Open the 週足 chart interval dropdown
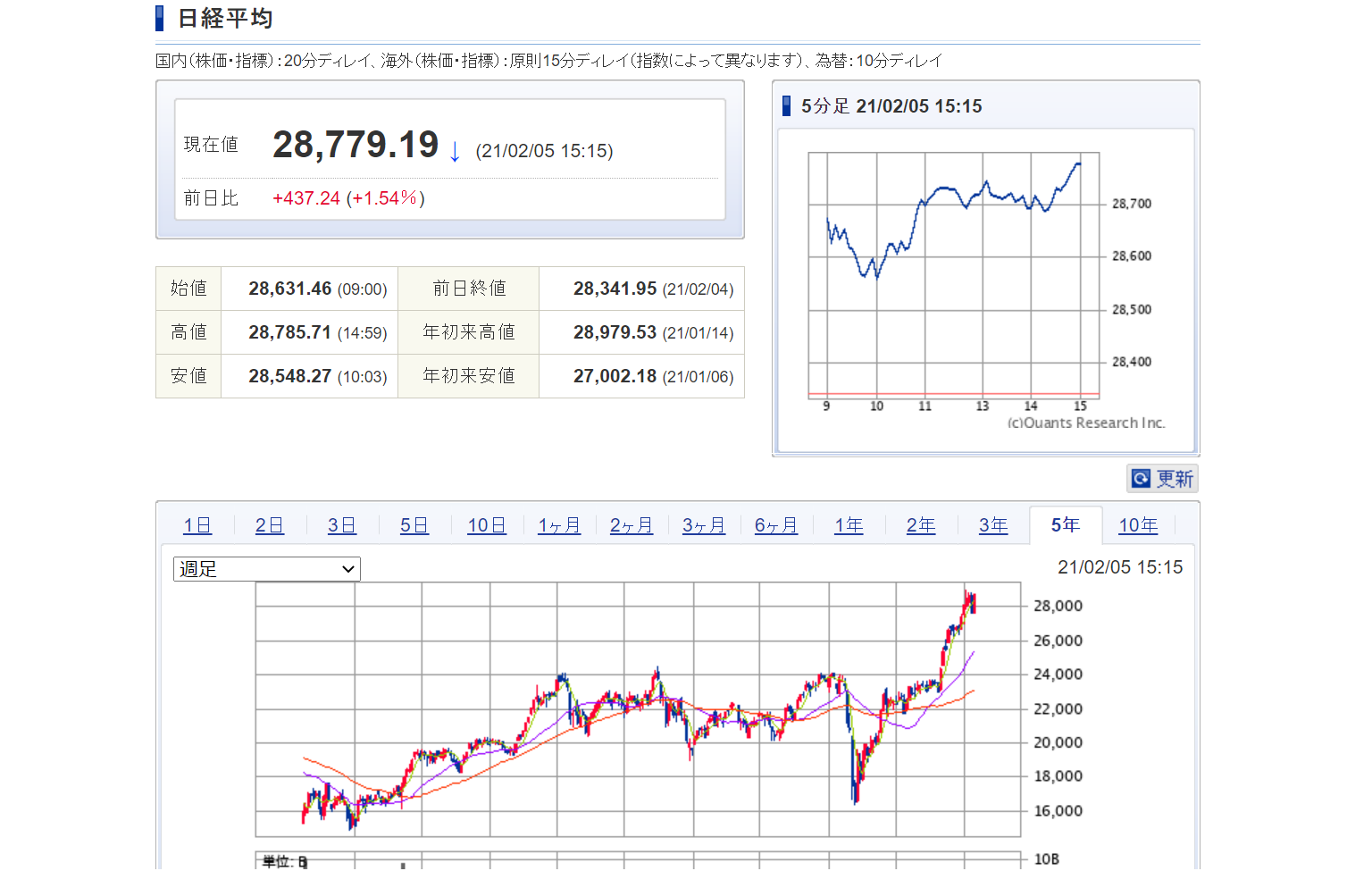Viewport: 1372px width, 871px height. (x=266, y=569)
